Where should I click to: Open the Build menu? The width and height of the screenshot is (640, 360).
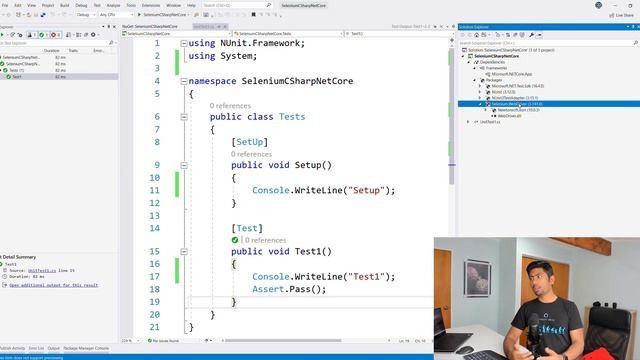64,5
